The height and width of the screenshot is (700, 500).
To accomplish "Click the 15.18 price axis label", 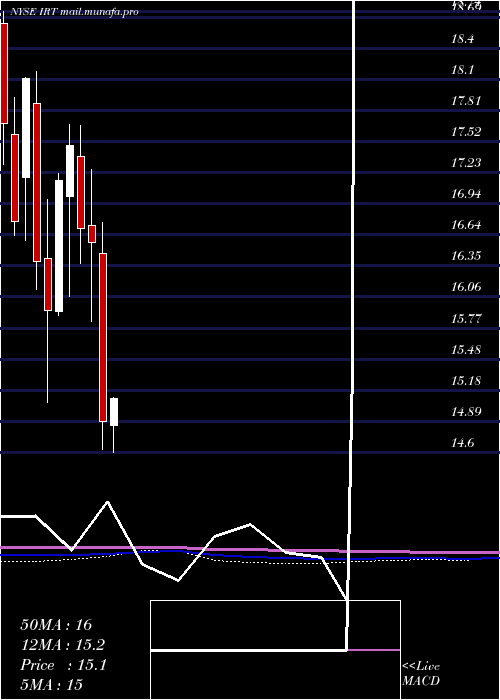I will click(x=466, y=381).
